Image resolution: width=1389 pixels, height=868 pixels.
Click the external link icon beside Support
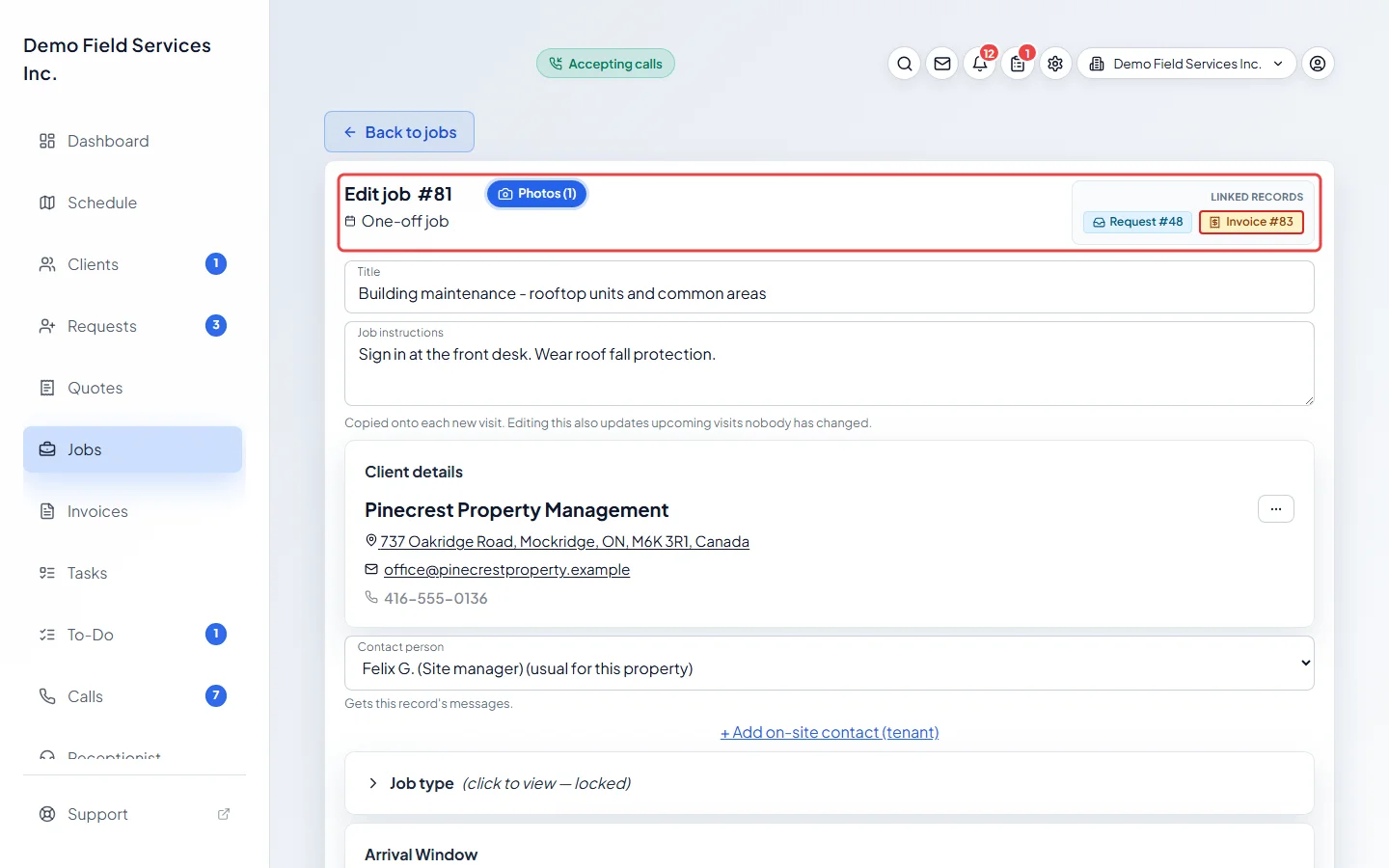point(224,814)
